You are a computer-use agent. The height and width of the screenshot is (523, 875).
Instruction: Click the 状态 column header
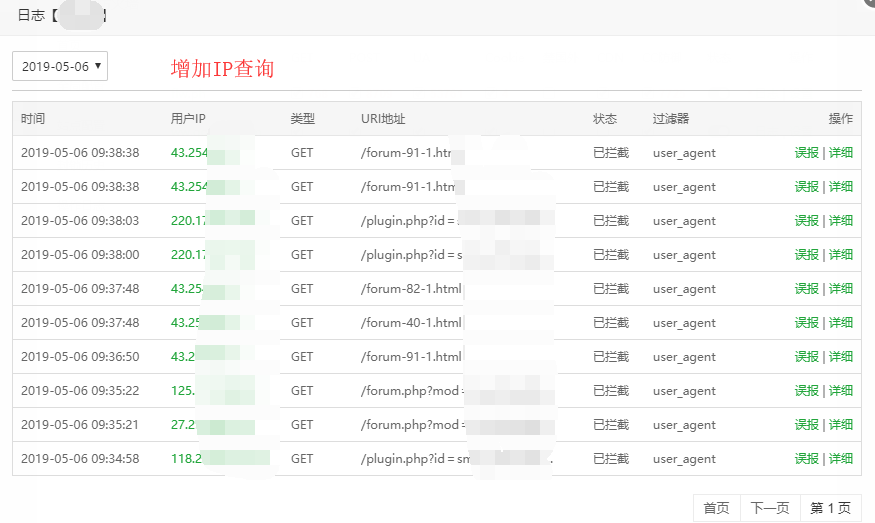tap(605, 119)
